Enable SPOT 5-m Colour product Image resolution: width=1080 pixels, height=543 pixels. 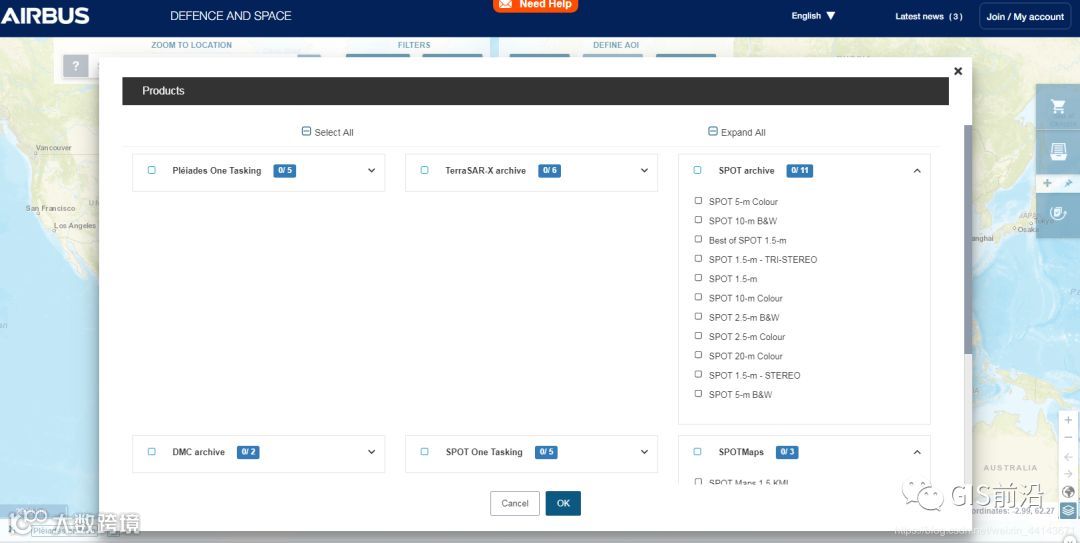pyautogui.click(x=698, y=201)
